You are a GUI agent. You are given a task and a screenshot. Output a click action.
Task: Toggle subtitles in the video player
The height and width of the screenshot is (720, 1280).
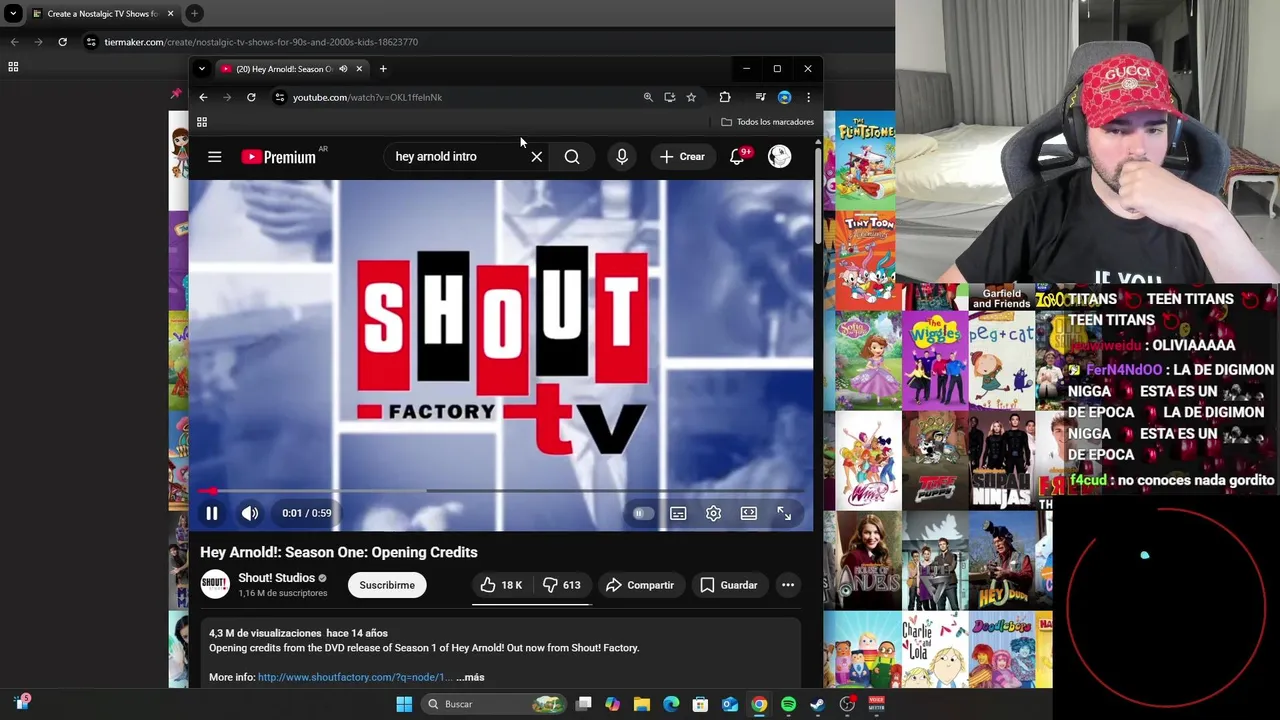(678, 513)
